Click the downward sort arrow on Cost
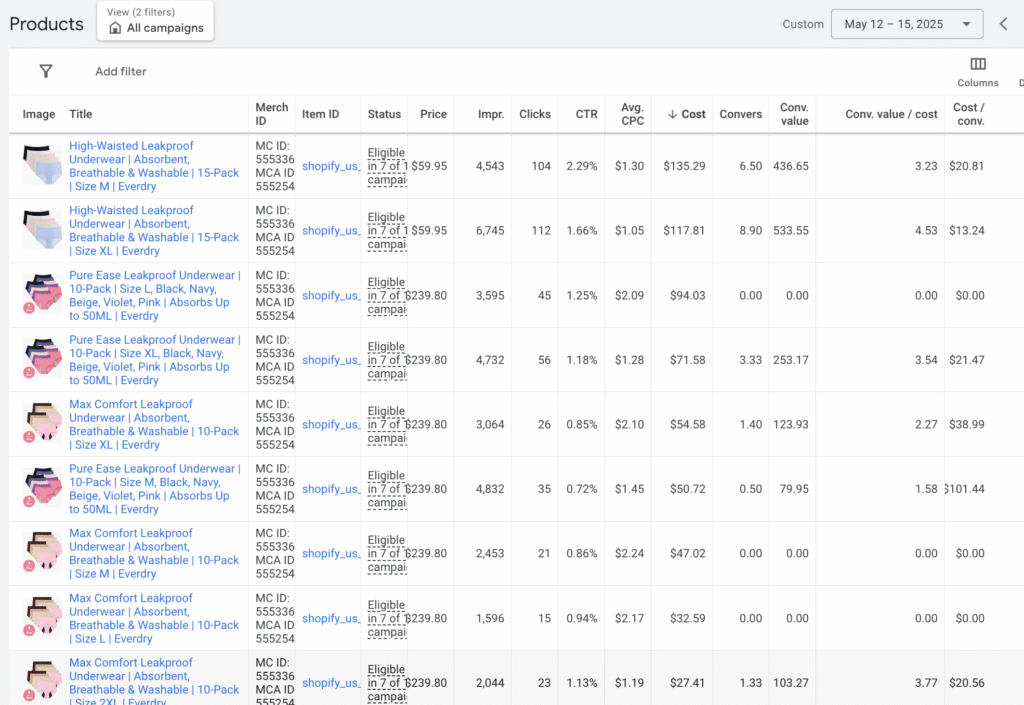This screenshot has width=1024, height=705. (x=672, y=114)
